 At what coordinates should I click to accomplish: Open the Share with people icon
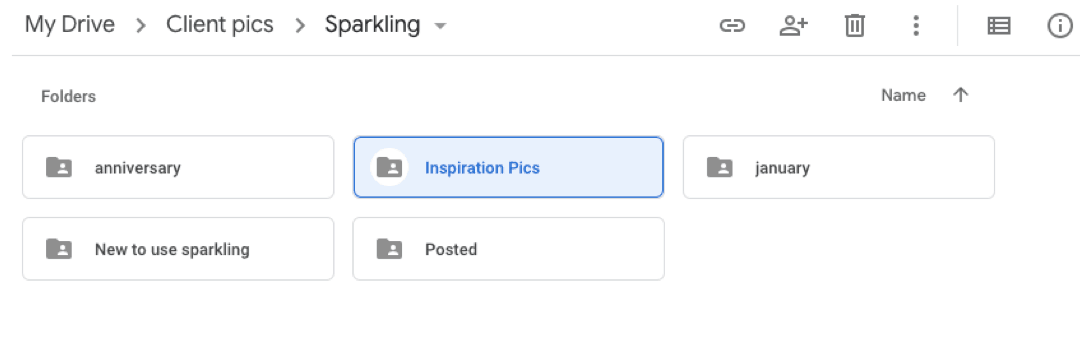coord(793,26)
